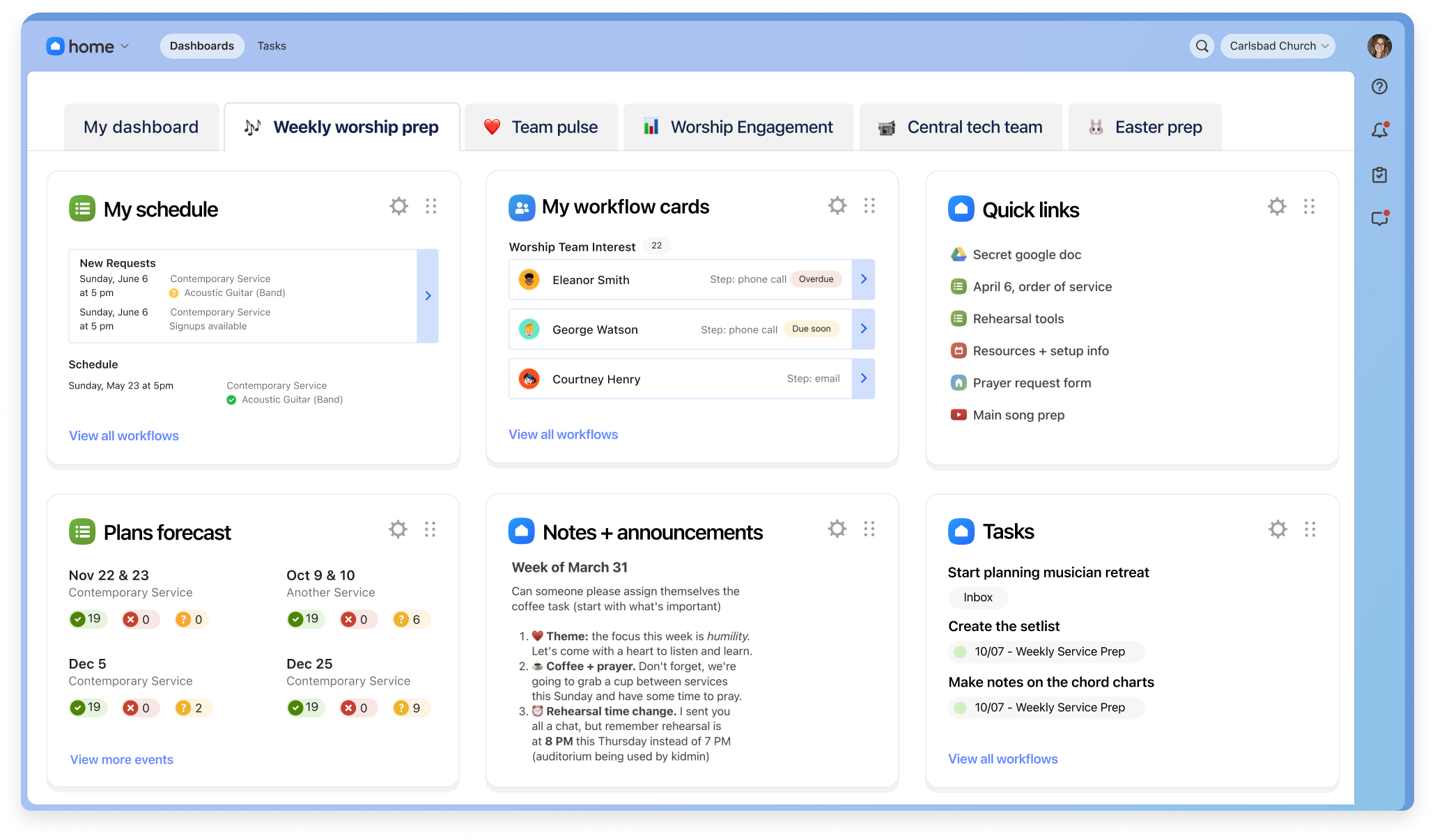
Task: Open Plans forecast widget gear settings
Action: tap(398, 529)
